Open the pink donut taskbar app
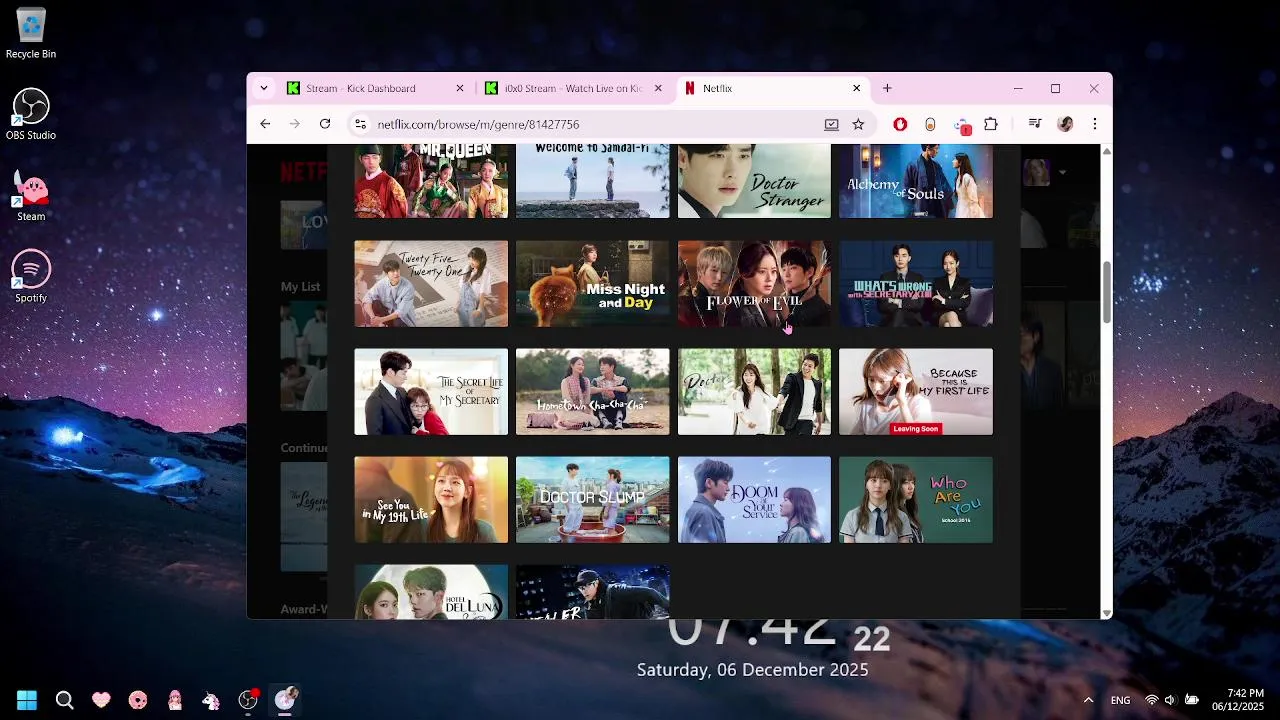The width and height of the screenshot is (1280, 720). (x=138, y=700)
